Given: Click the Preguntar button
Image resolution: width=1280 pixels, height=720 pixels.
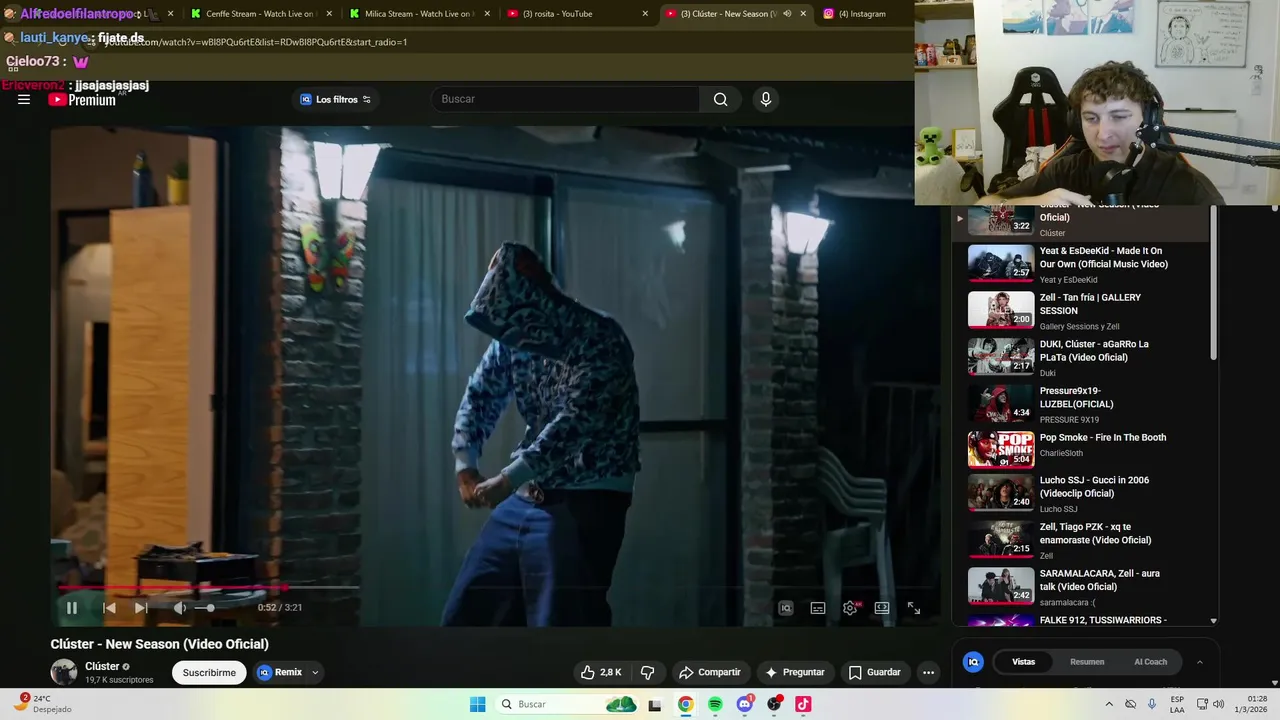Looking at the screenshot, I should coord(795,672).
